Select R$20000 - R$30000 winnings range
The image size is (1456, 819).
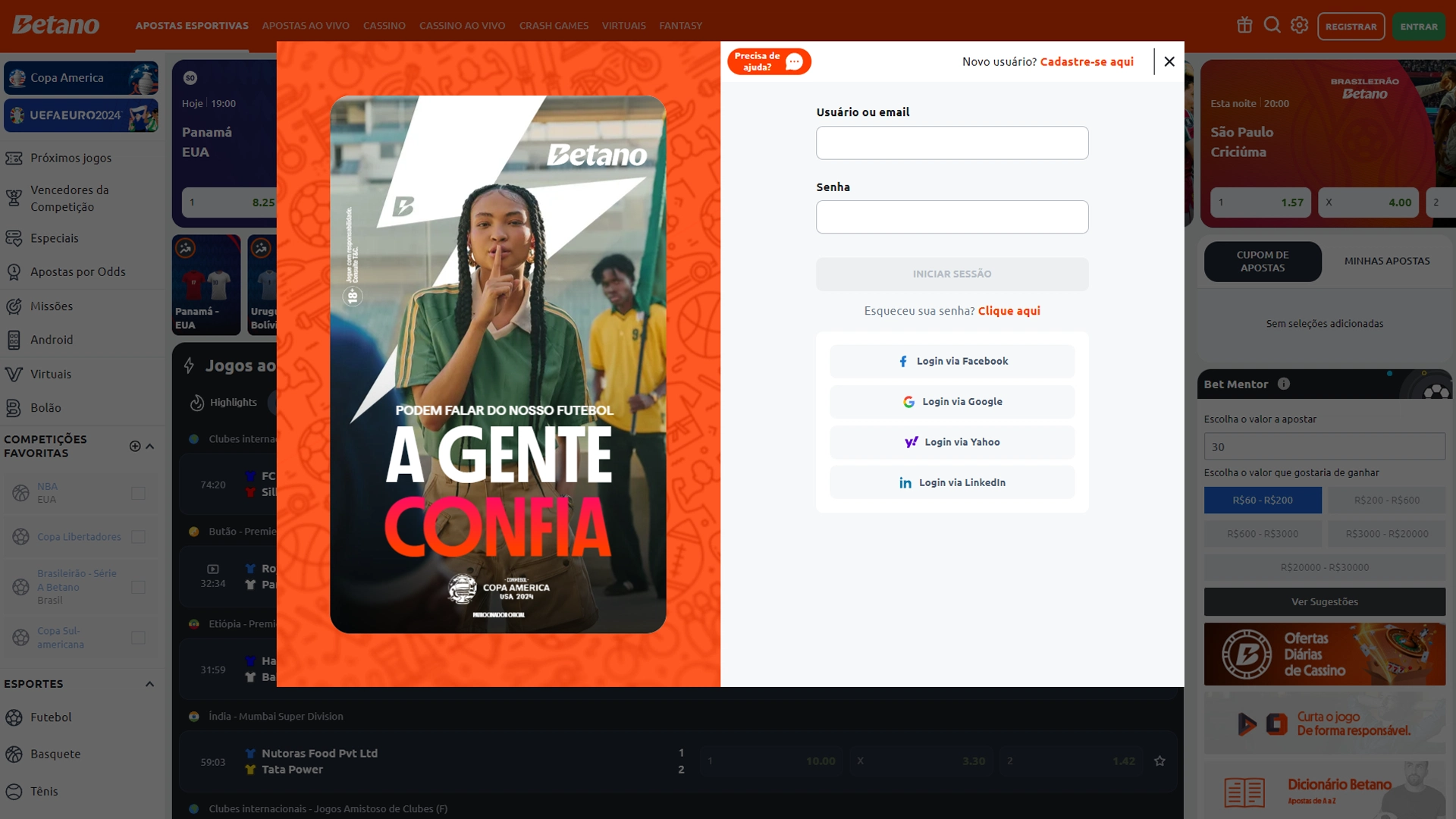pos(1325,567)
